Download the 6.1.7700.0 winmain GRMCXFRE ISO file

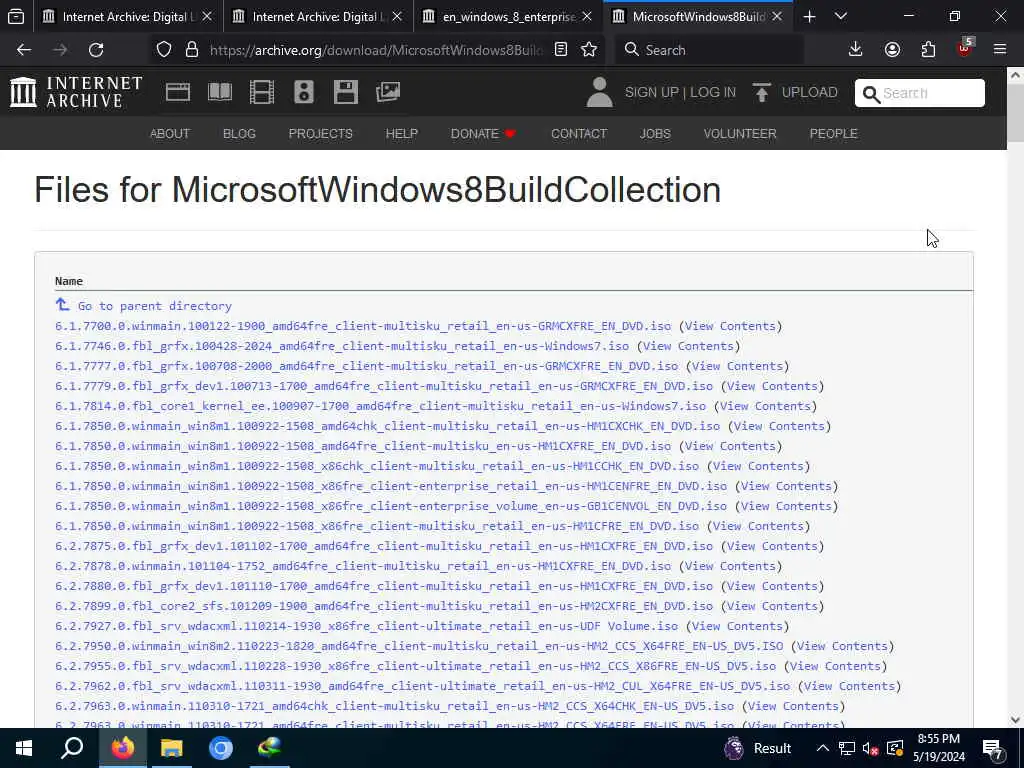363,326
